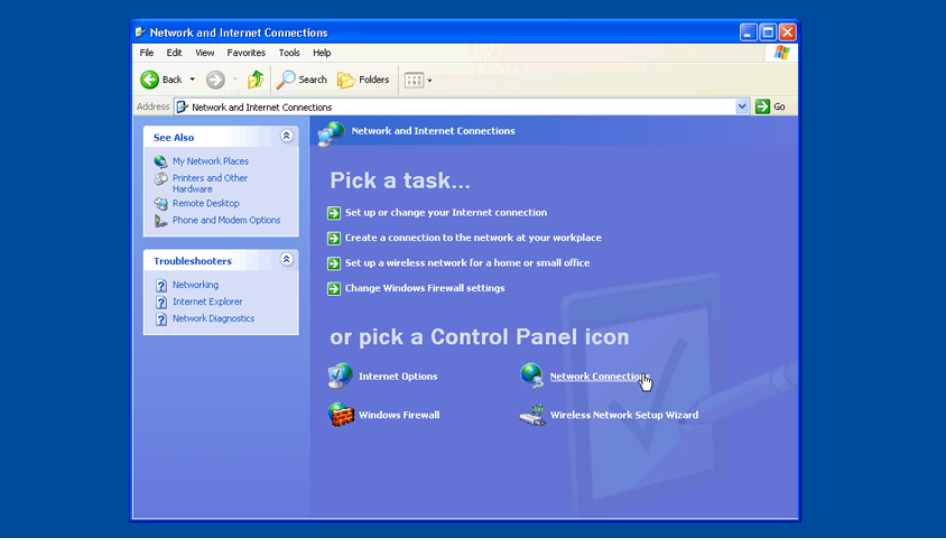Toggle the Folders pane button
Image resolution: width=946 pixels, height=541 pixels.
click(363, 80)
